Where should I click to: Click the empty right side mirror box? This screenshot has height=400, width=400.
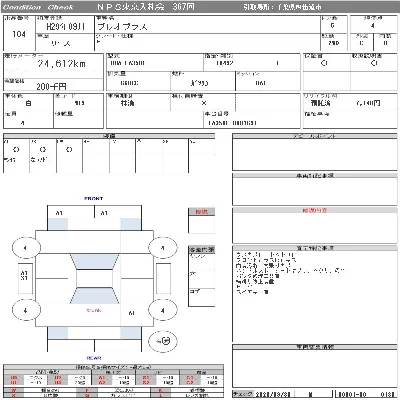[x=163, y=278]
